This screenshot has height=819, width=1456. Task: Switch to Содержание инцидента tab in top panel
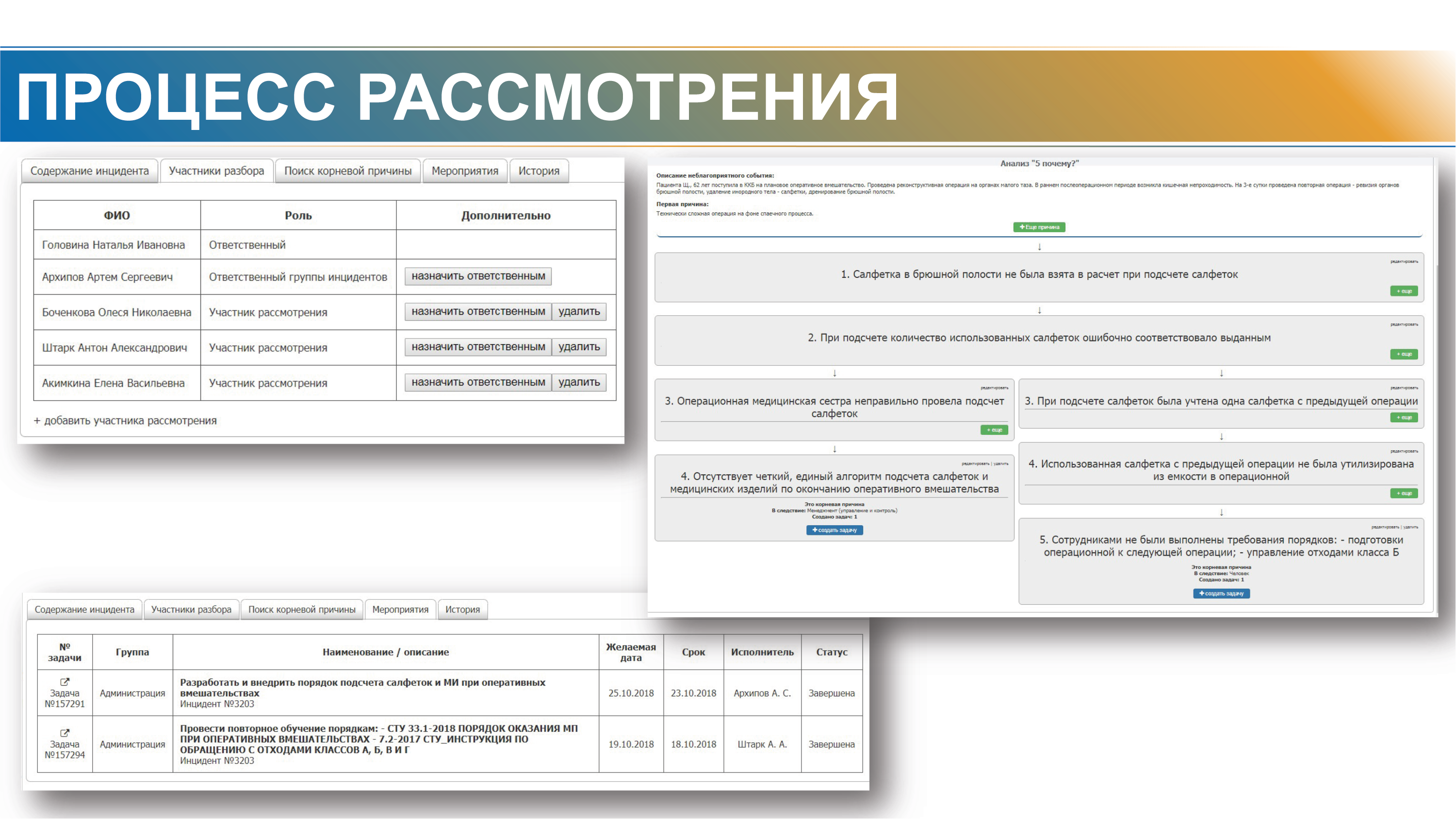(89, 171)
